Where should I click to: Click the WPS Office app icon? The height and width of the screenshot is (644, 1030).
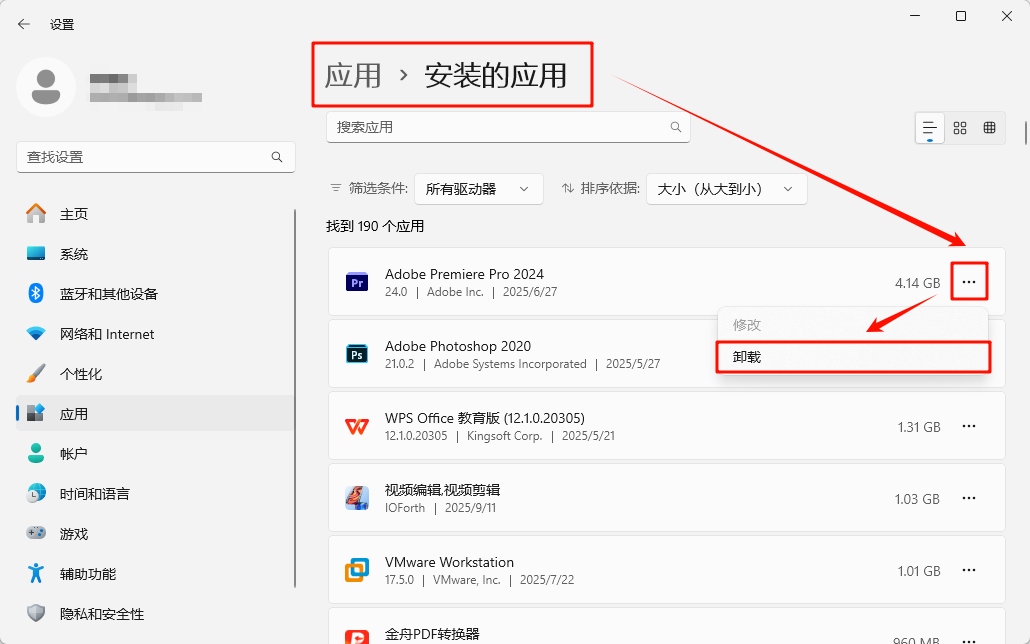[357, 426]
